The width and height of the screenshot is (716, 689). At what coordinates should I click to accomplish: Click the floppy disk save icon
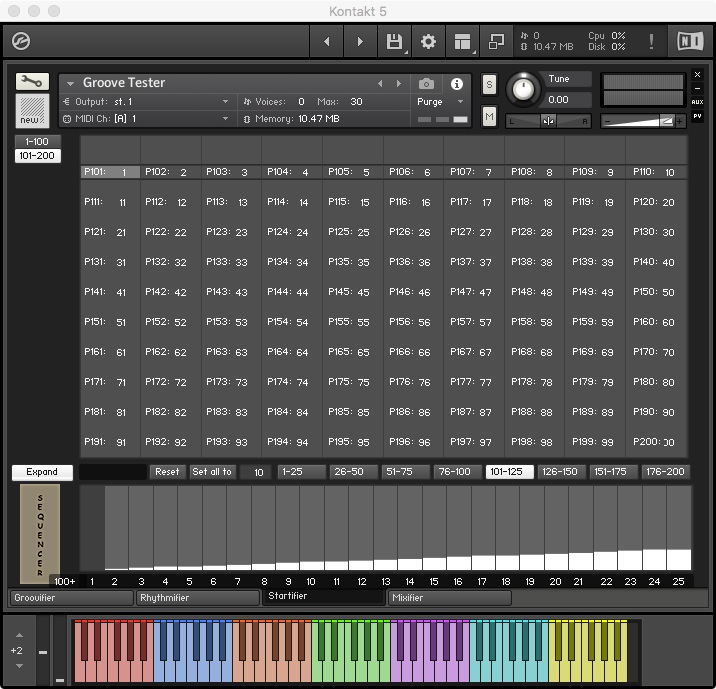pyautogui.click(x=394, y=42)
